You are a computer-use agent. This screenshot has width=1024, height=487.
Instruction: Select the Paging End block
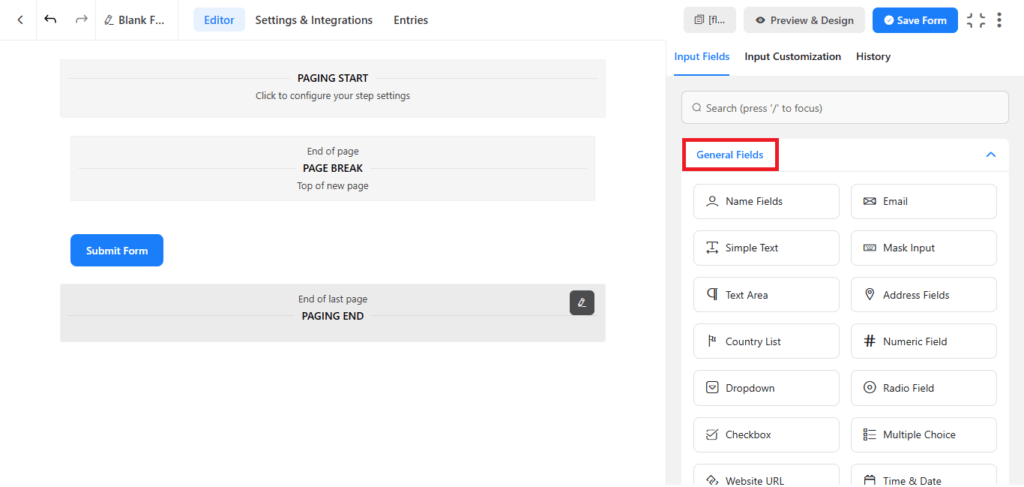tap(332, 313)
